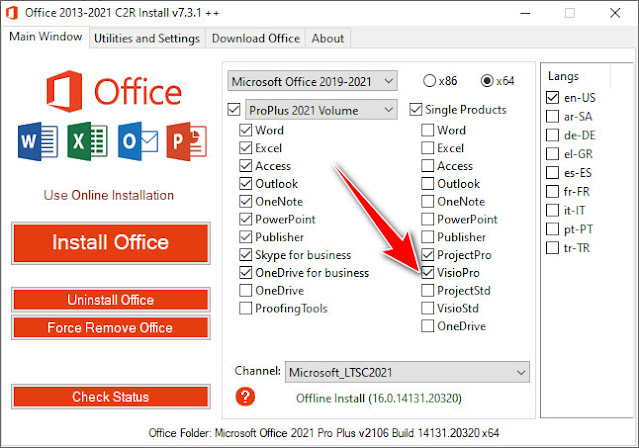Viewport: 639px width, 448px height.
Task: Enable the fr-FR language
Action: 552,191
